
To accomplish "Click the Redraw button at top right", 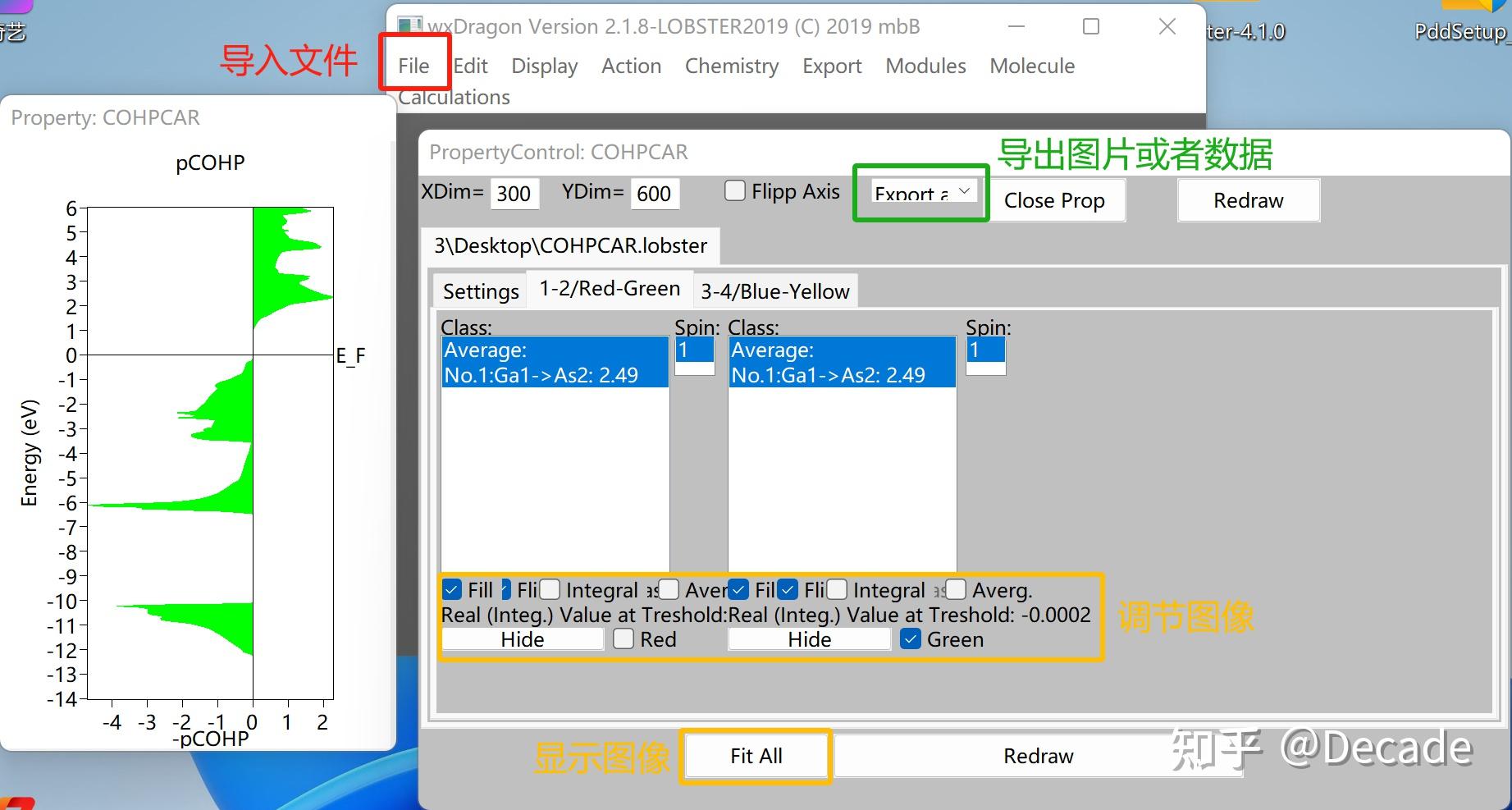I will coord(1247,200).
